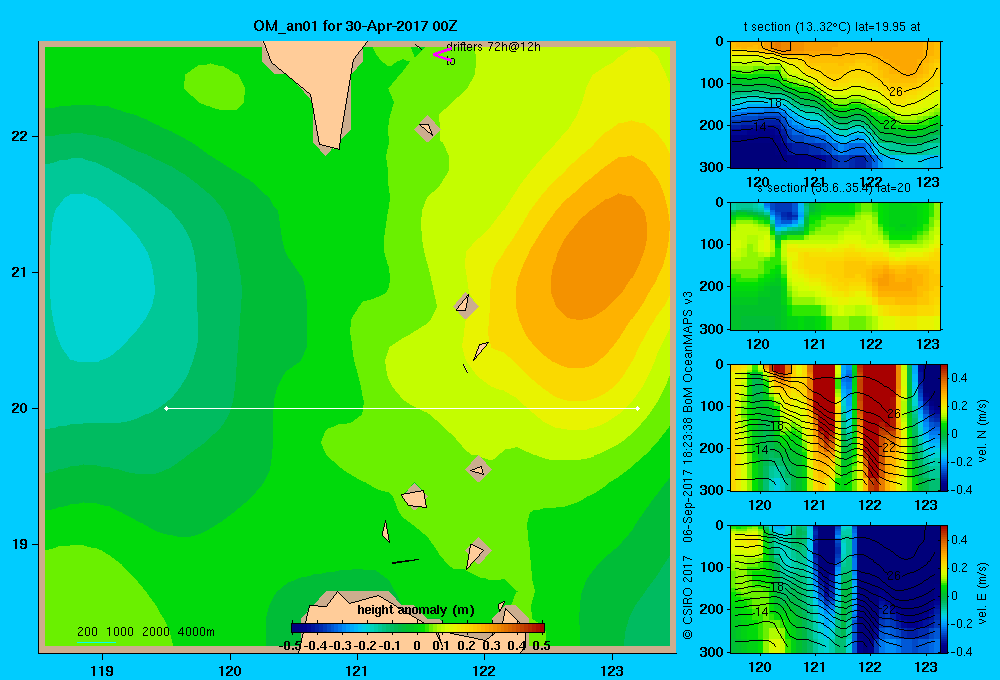
Task: Click the "14" isotherm label in the temperature section
Action: click(760, 127)
